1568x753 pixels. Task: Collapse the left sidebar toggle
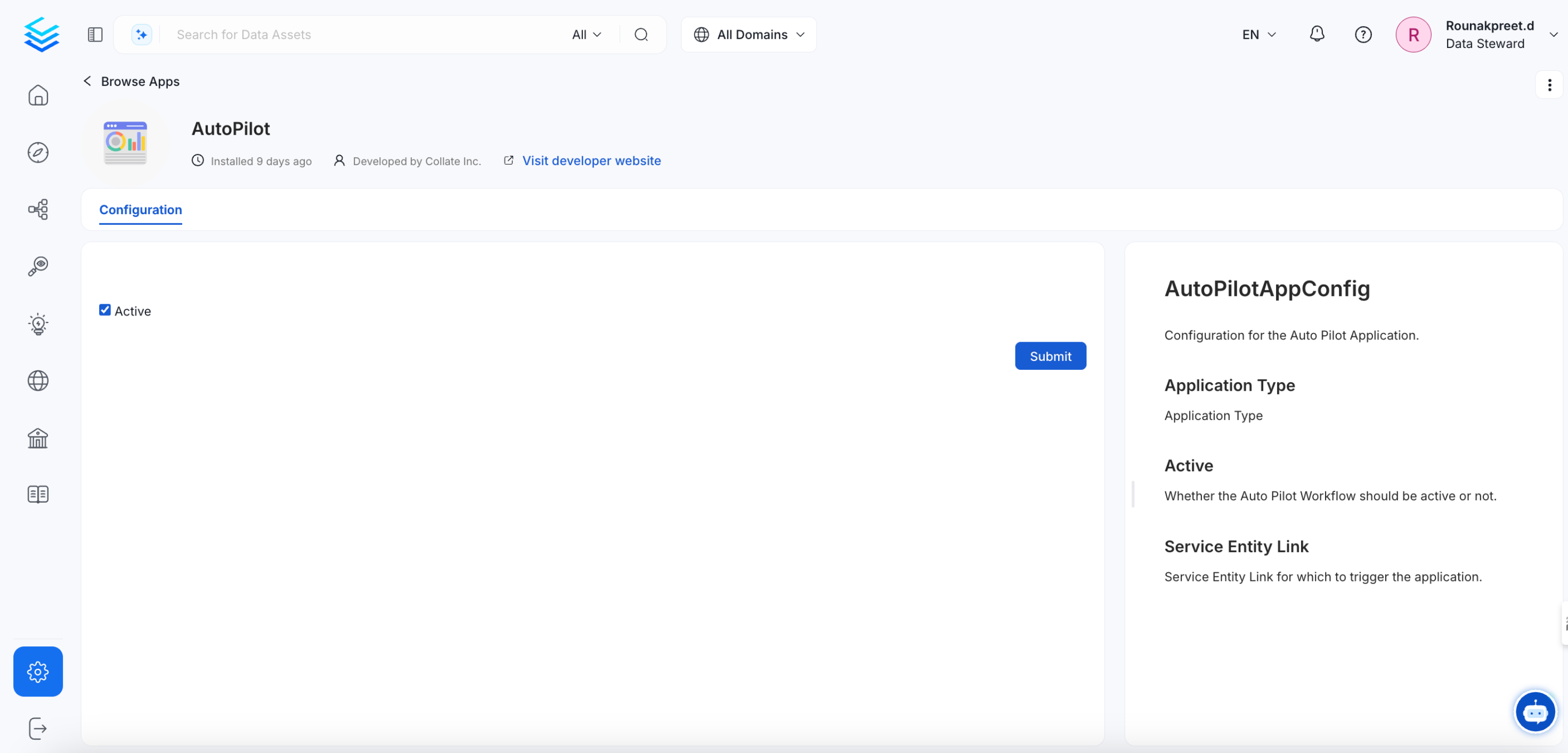coord(95,35)
